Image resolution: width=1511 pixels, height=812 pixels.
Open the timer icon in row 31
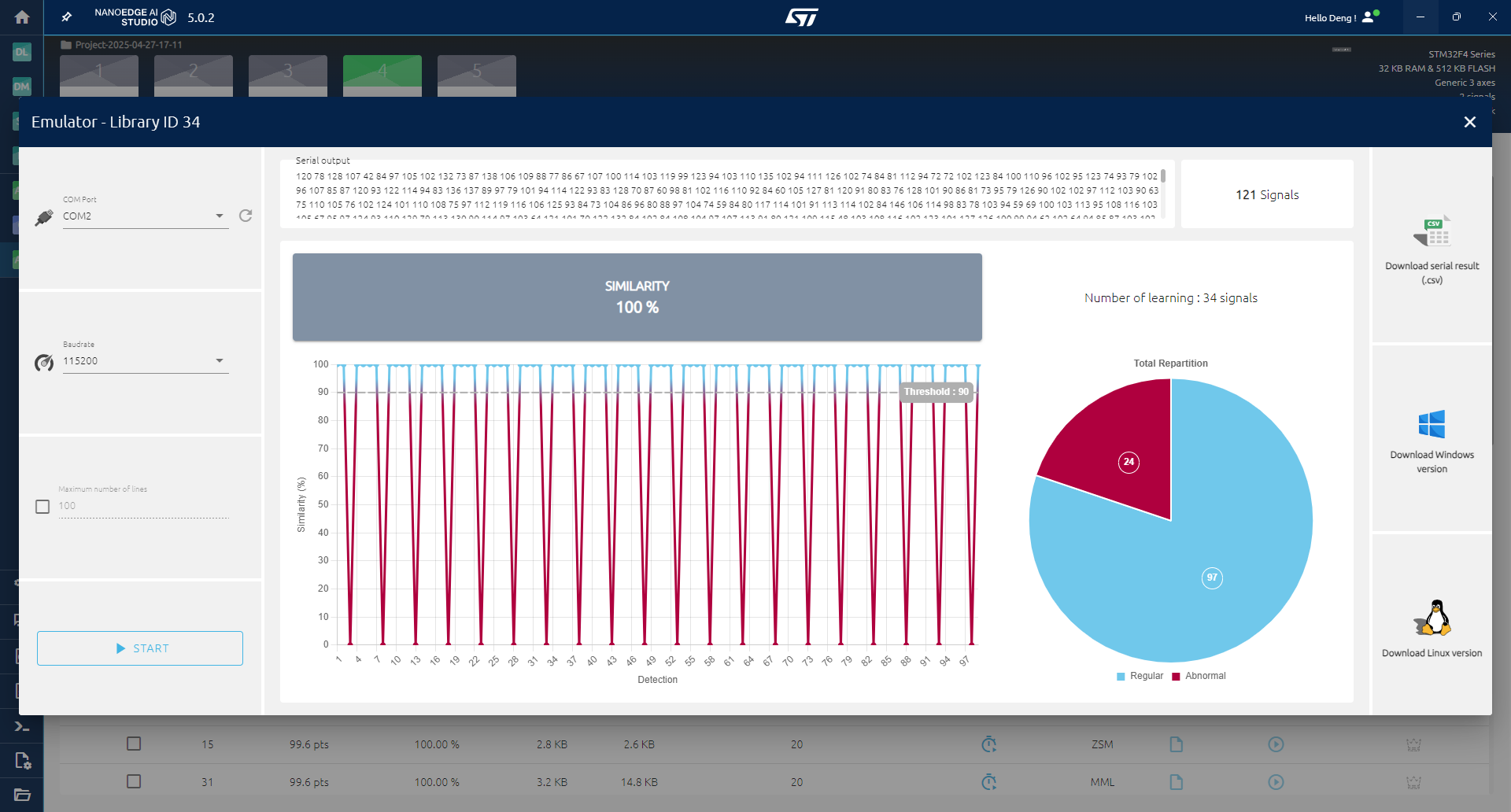[989, 781]
